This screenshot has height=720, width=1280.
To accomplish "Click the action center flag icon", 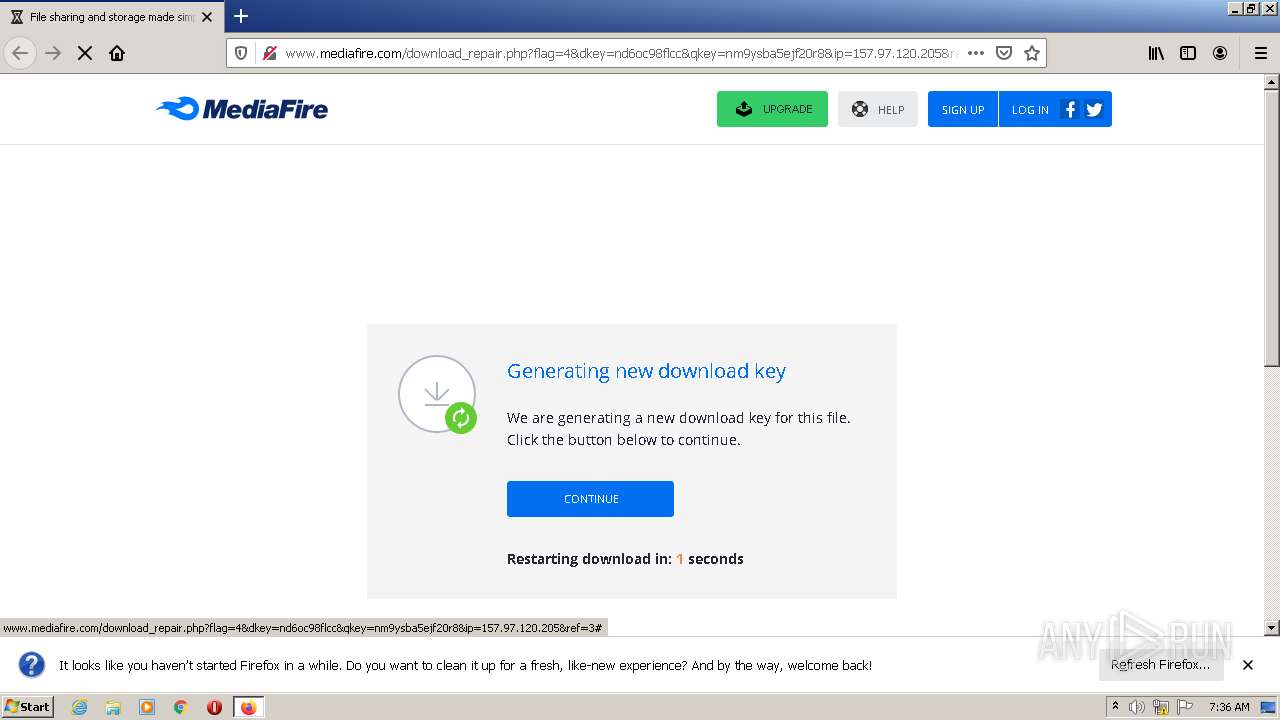I will [x=1185, y=707].
